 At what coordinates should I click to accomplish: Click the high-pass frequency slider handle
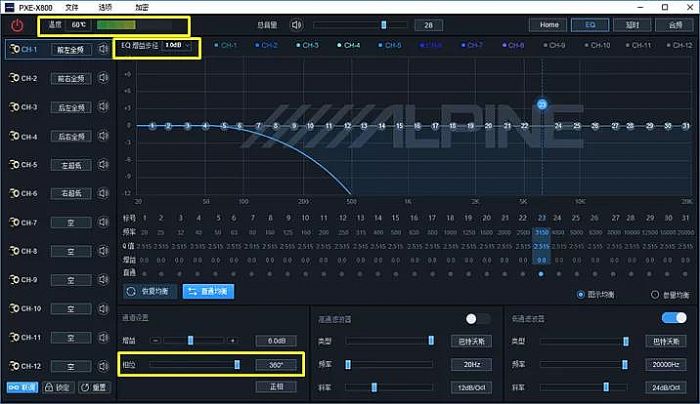pos(348,365)
